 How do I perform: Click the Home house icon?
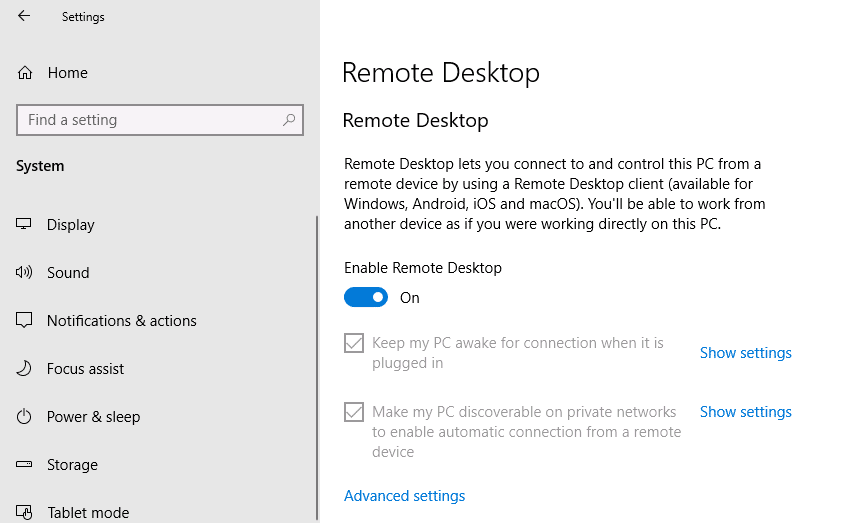click(25, 73)
